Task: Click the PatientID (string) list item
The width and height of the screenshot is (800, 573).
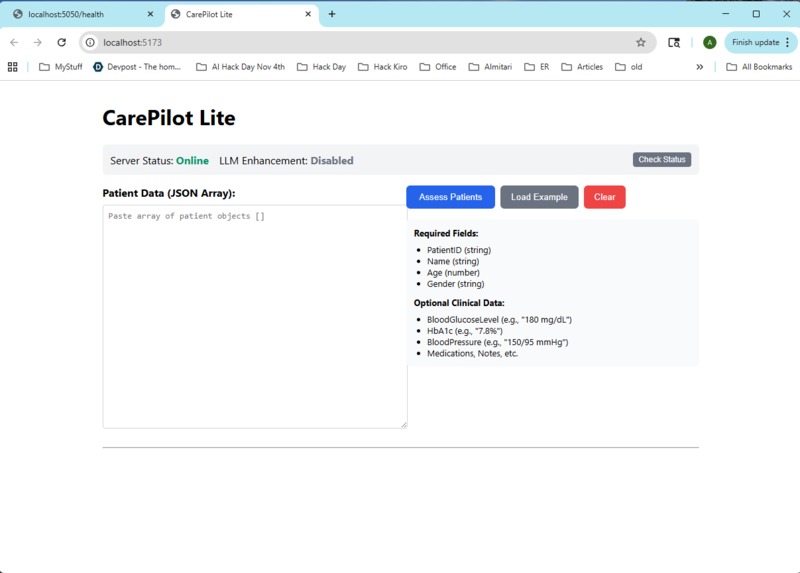Action: coord(459,250)
